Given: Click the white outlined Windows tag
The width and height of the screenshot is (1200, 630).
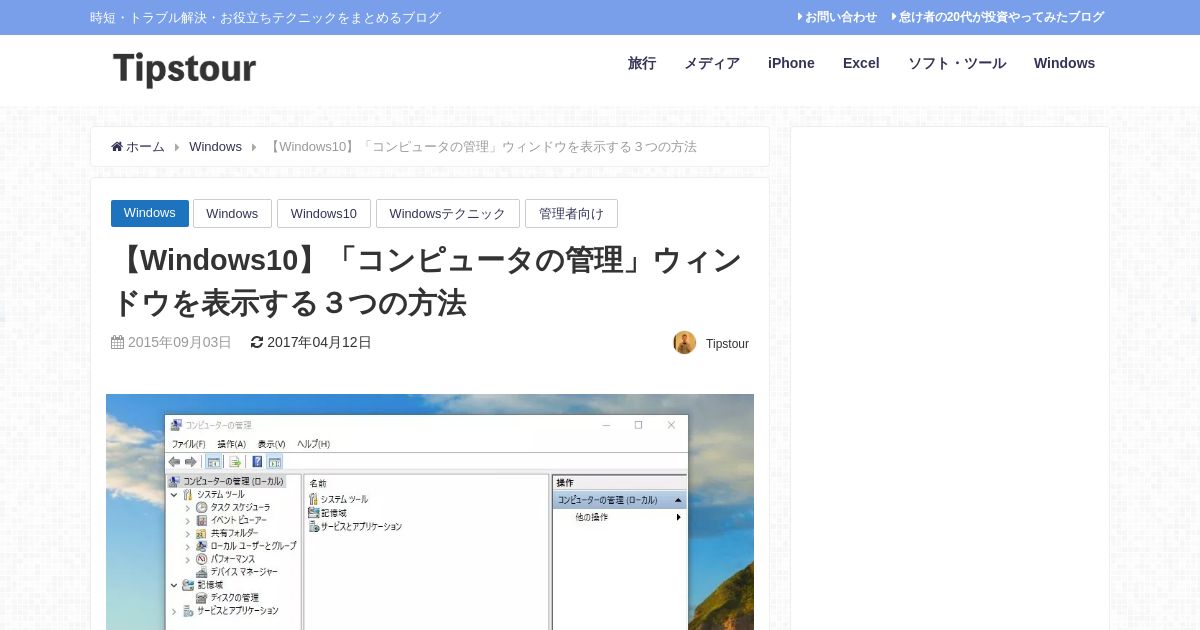Looking at the screenshot, I should [232, 213].
